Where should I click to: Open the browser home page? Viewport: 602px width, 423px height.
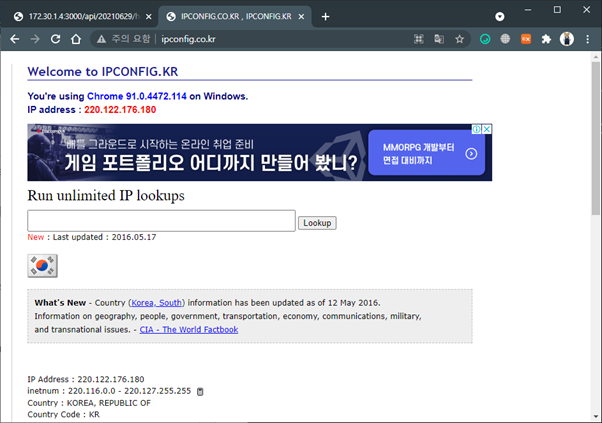76,39
